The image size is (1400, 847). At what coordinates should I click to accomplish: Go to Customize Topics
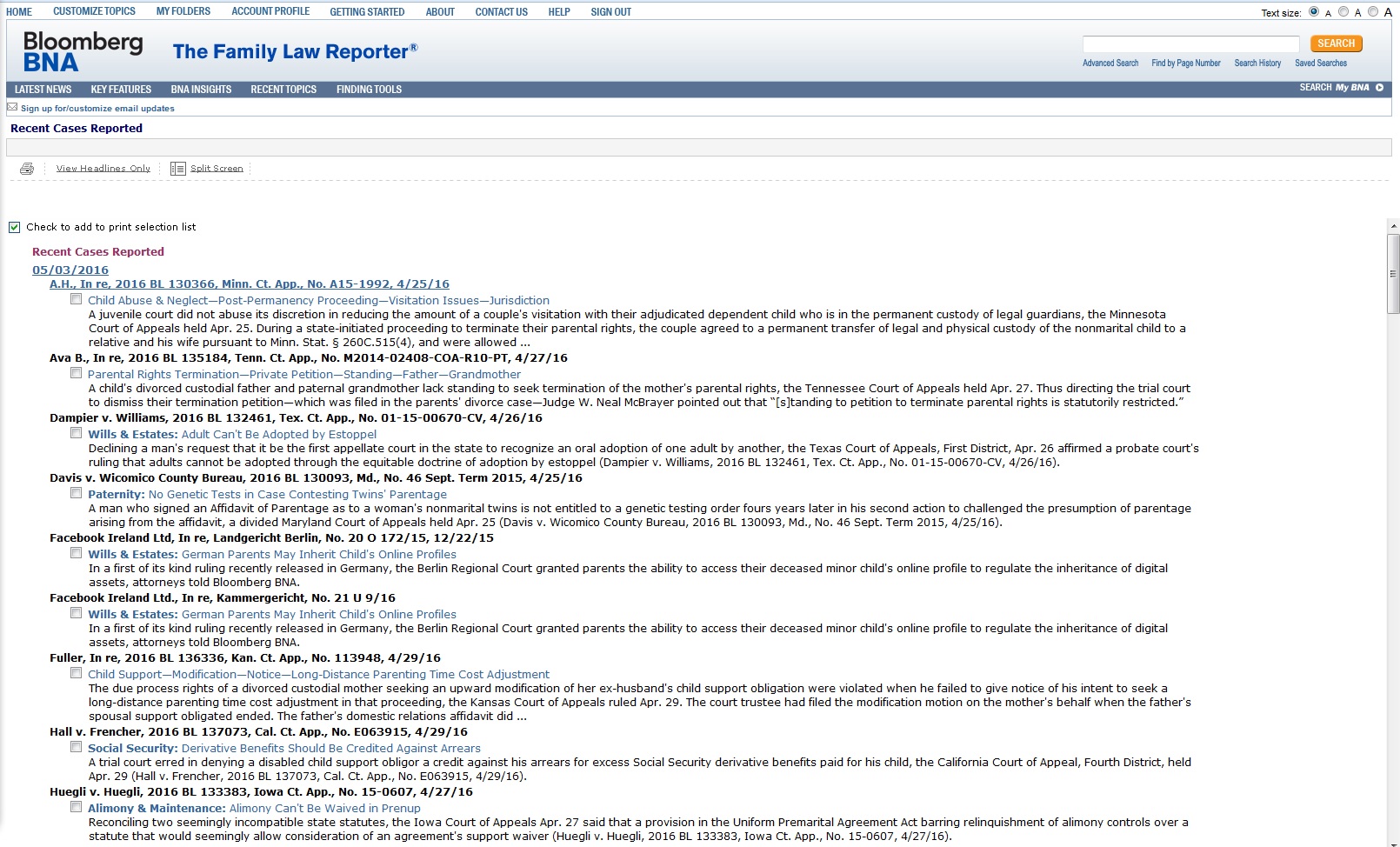click(94, 11)
